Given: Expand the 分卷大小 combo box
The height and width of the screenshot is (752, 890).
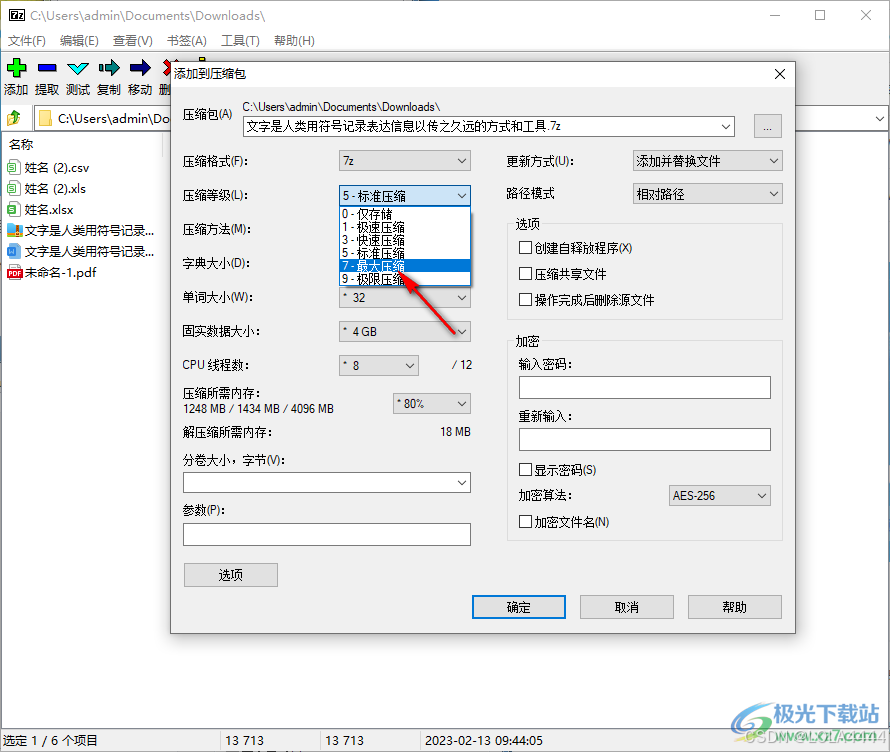Looking at the screenshot, I should point(462,483).
